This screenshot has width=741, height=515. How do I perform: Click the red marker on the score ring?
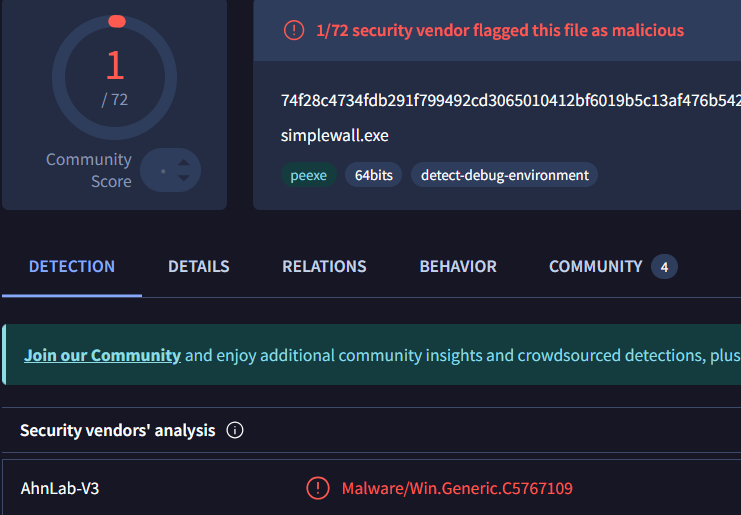coord(117,21)
